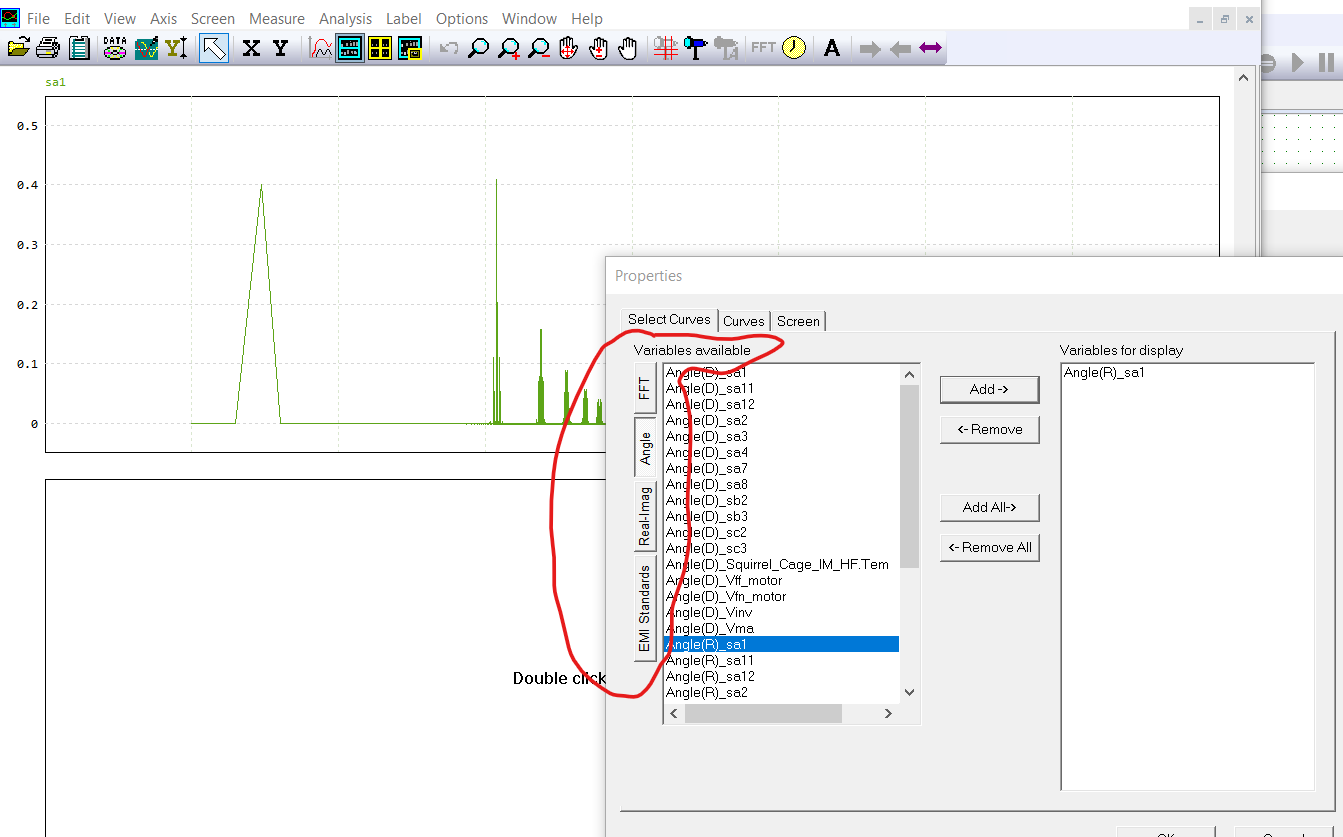Image resolution: width=1343 pixels, height=837 pixels.
Task: Switch to the Curves tab
Action: tap(744, 321)
